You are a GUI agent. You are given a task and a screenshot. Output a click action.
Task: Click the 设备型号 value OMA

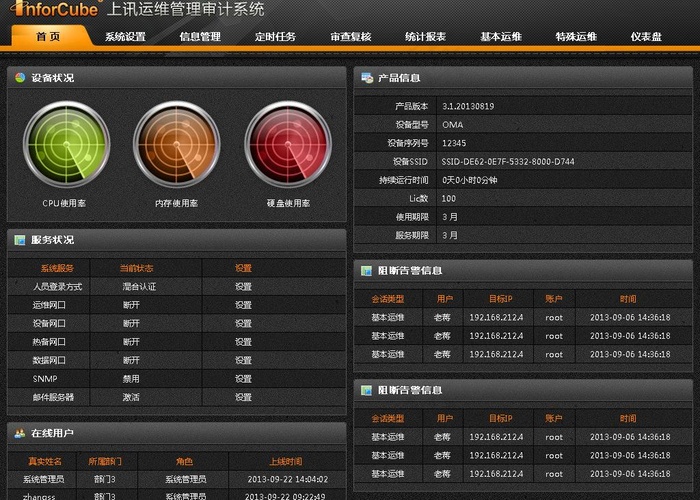453,125
